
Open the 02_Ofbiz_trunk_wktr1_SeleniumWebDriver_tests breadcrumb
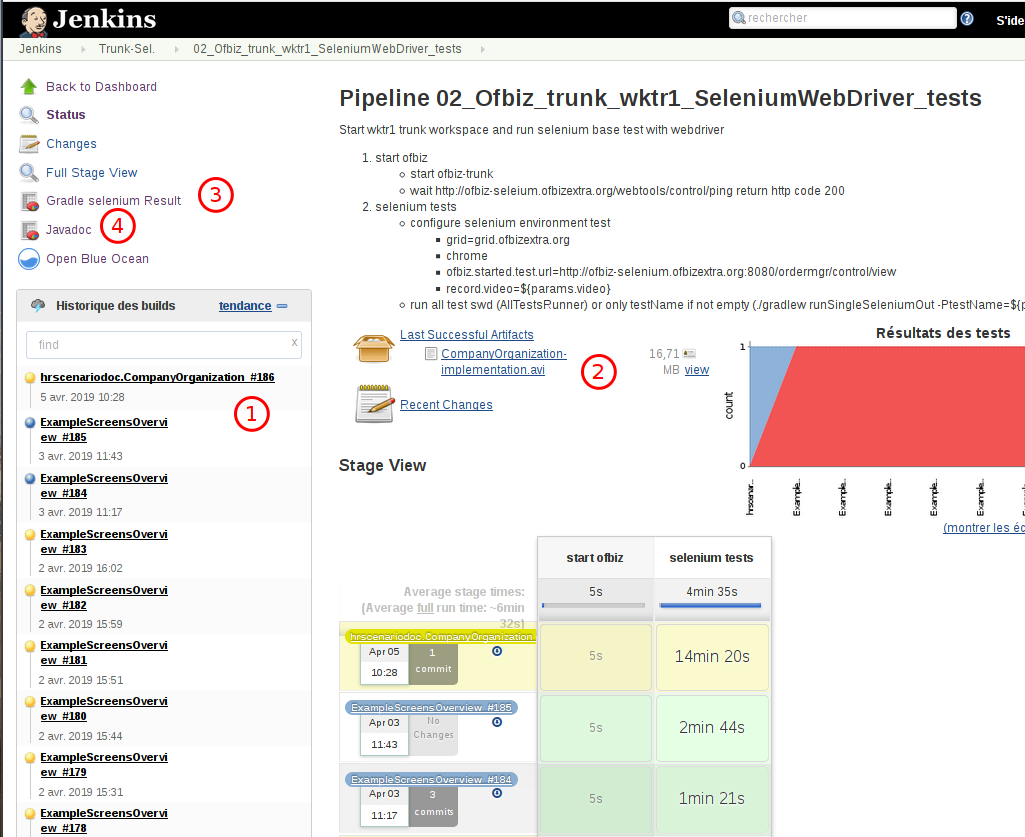(327, 49)
